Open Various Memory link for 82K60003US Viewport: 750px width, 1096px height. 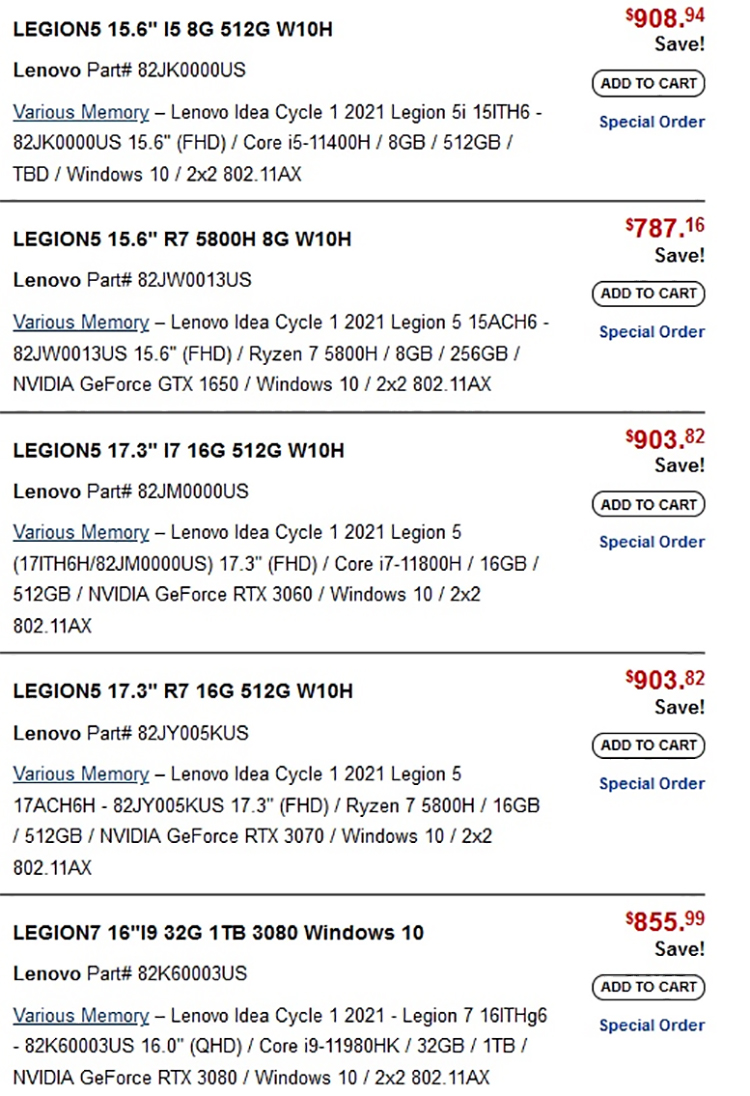(x=81, y=1016)
